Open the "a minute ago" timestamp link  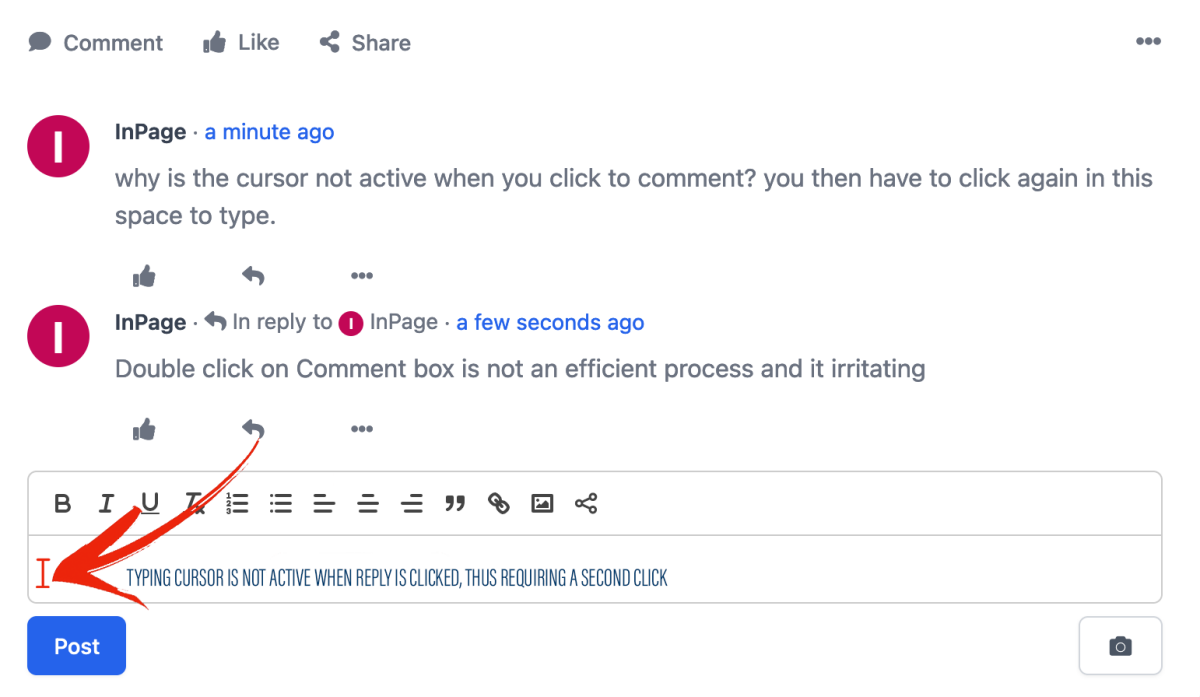pyautogui.click(x=269, y=132)
